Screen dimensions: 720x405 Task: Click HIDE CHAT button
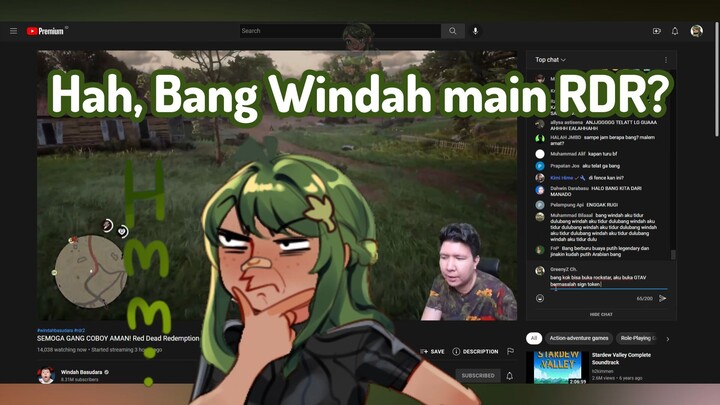coord(601,315)
